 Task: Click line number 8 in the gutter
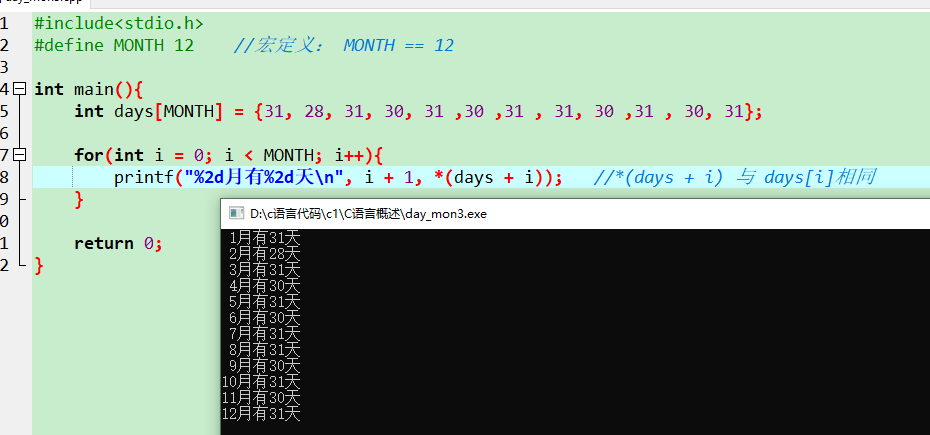click(x=4, y=177)
